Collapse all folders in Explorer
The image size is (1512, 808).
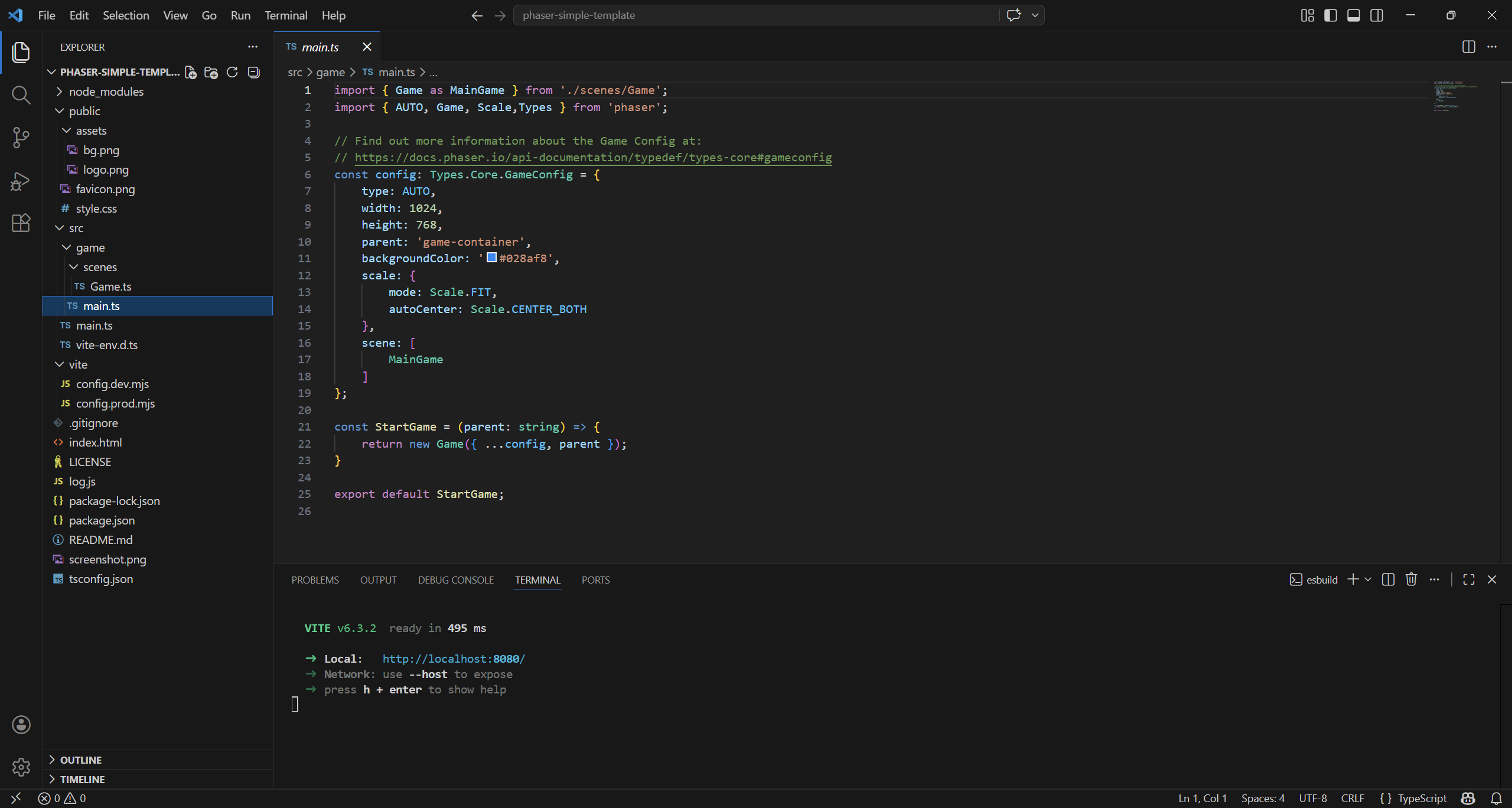tap(253, 72)
